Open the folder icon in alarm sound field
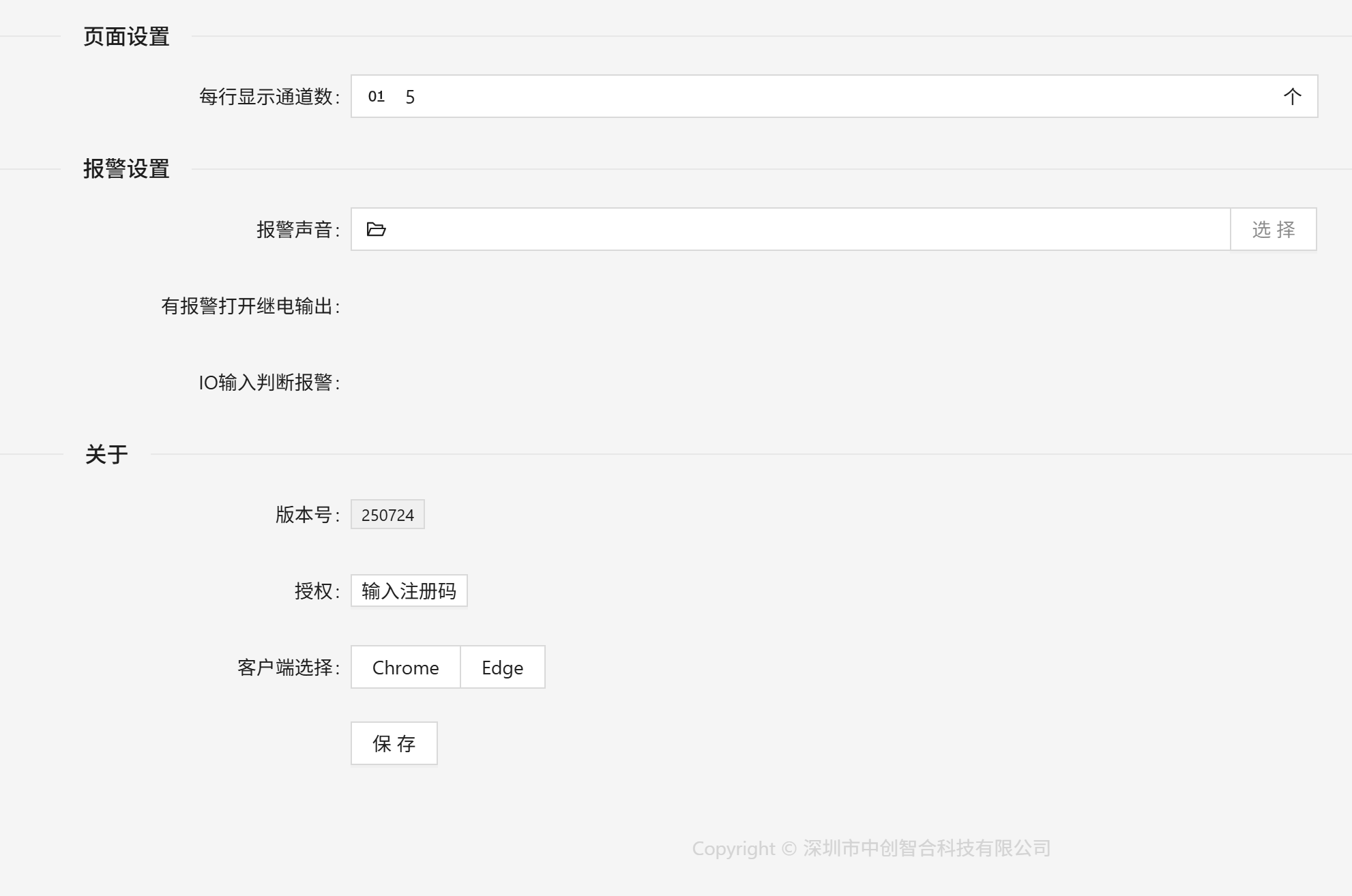This screenshot has width=1352, height=896. tap(376, 229)
